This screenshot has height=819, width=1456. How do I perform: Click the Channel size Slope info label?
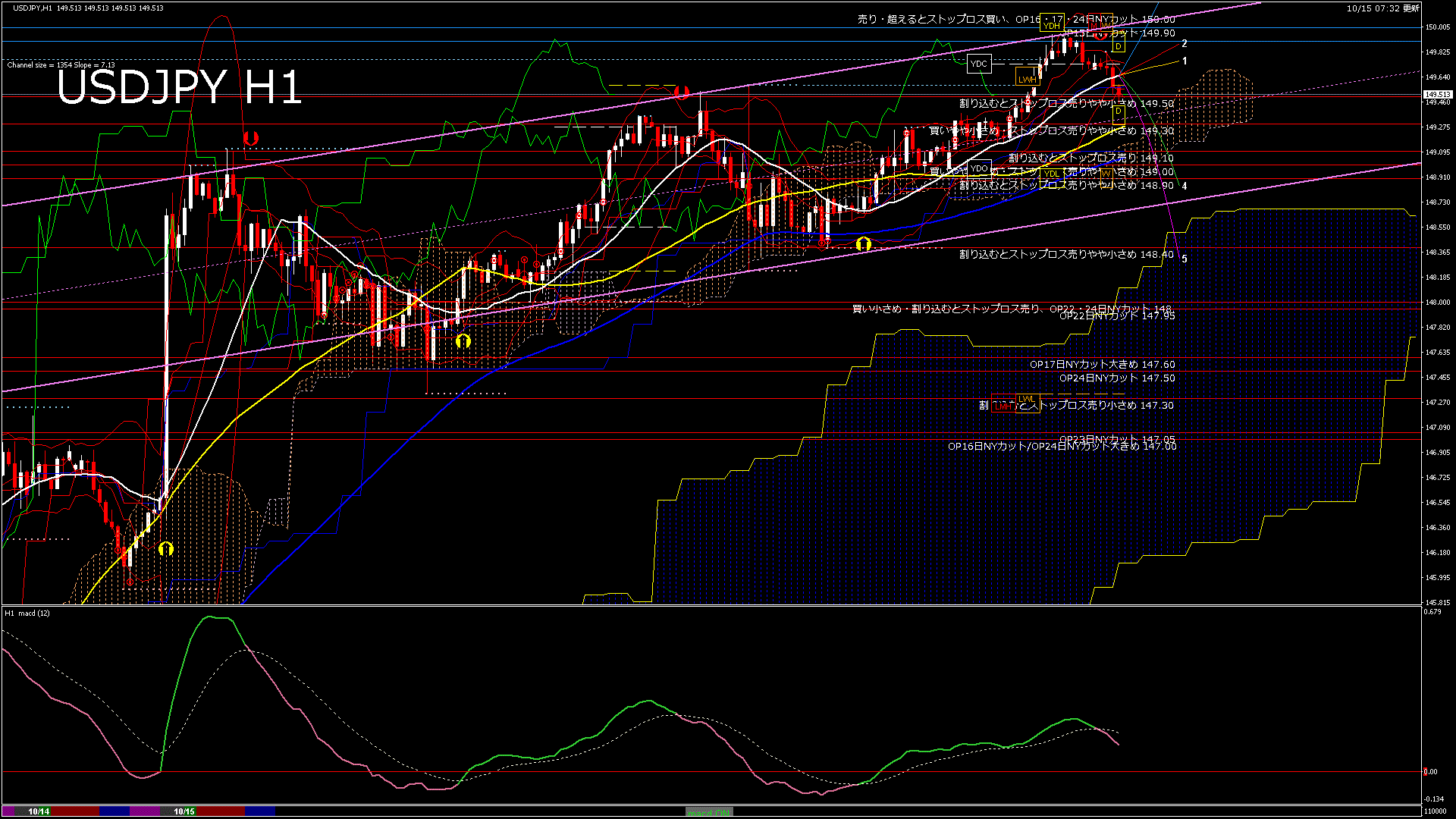click(61, 65)
